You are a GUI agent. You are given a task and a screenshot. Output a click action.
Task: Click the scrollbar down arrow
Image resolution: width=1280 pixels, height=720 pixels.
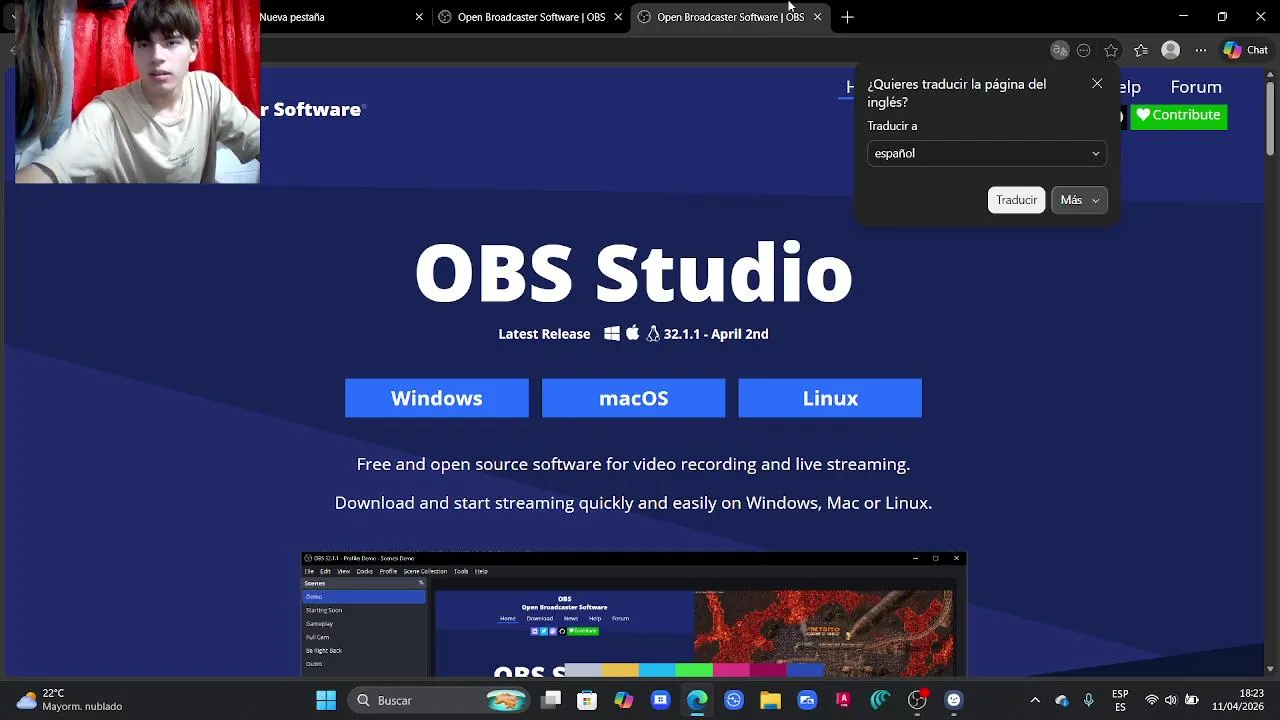tap(1270, 669)
